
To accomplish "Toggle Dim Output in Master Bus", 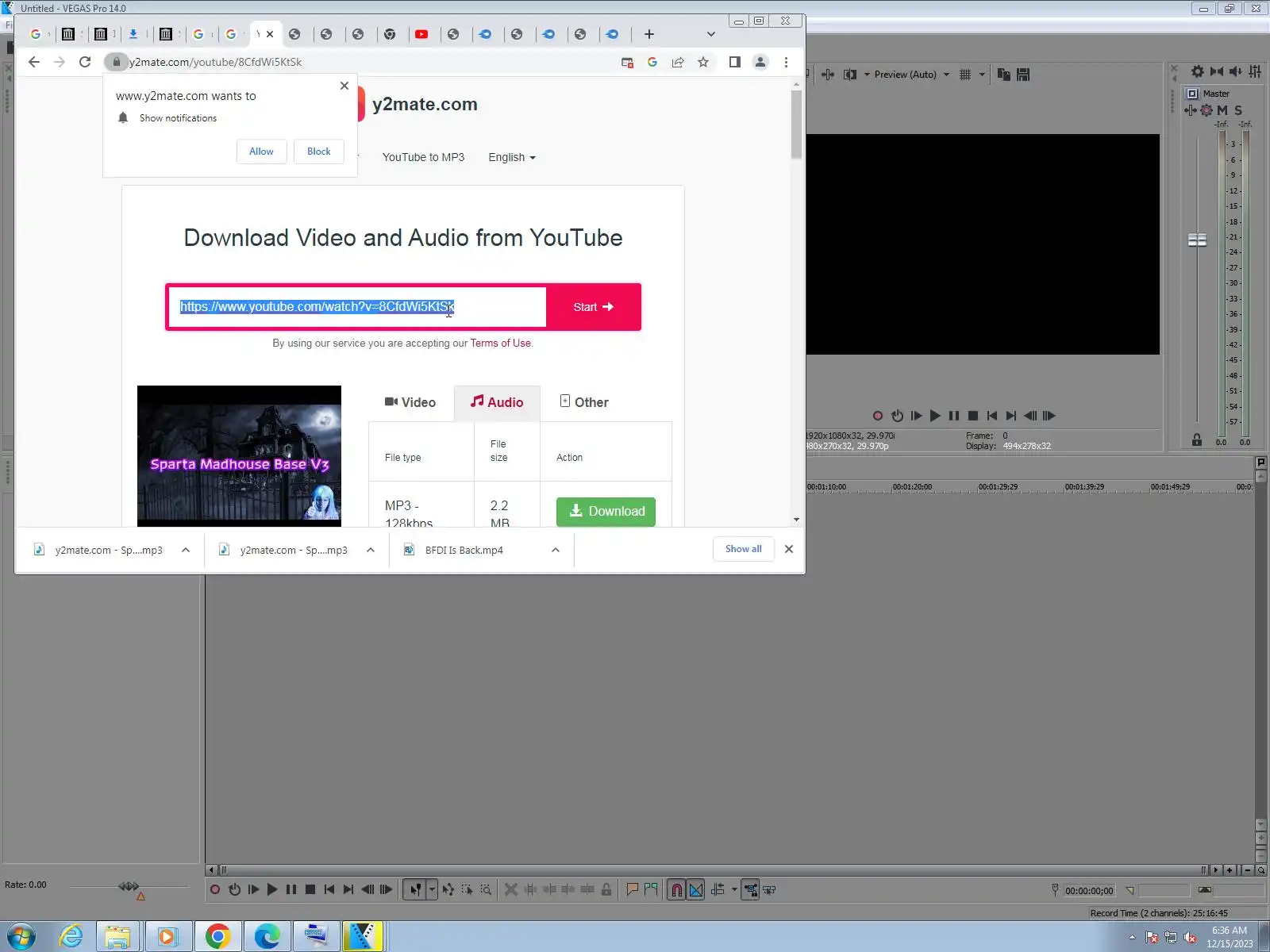I will (1236, 71).
